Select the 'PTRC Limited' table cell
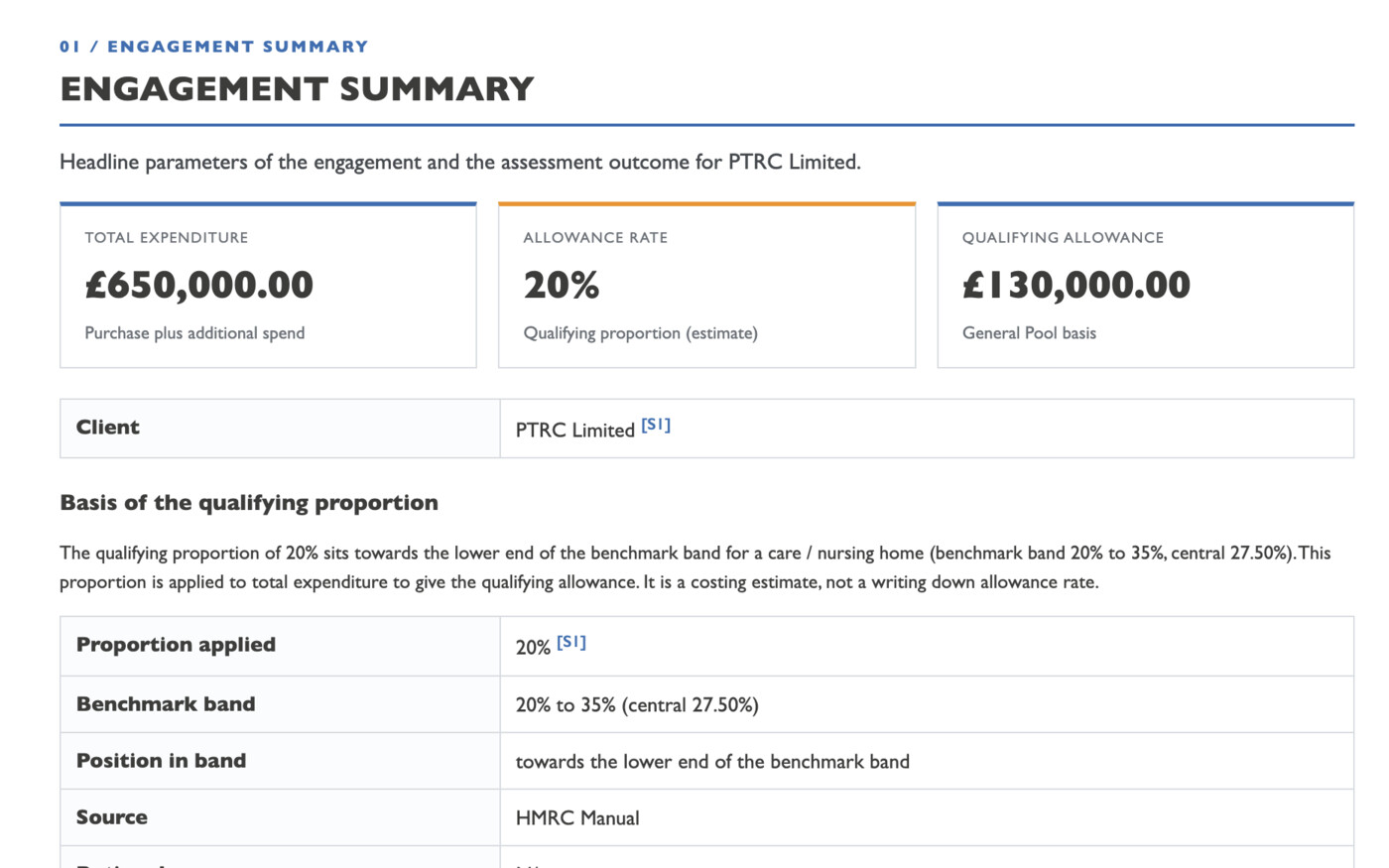This screenshot has height=868, width=1389. pos(927,429)
